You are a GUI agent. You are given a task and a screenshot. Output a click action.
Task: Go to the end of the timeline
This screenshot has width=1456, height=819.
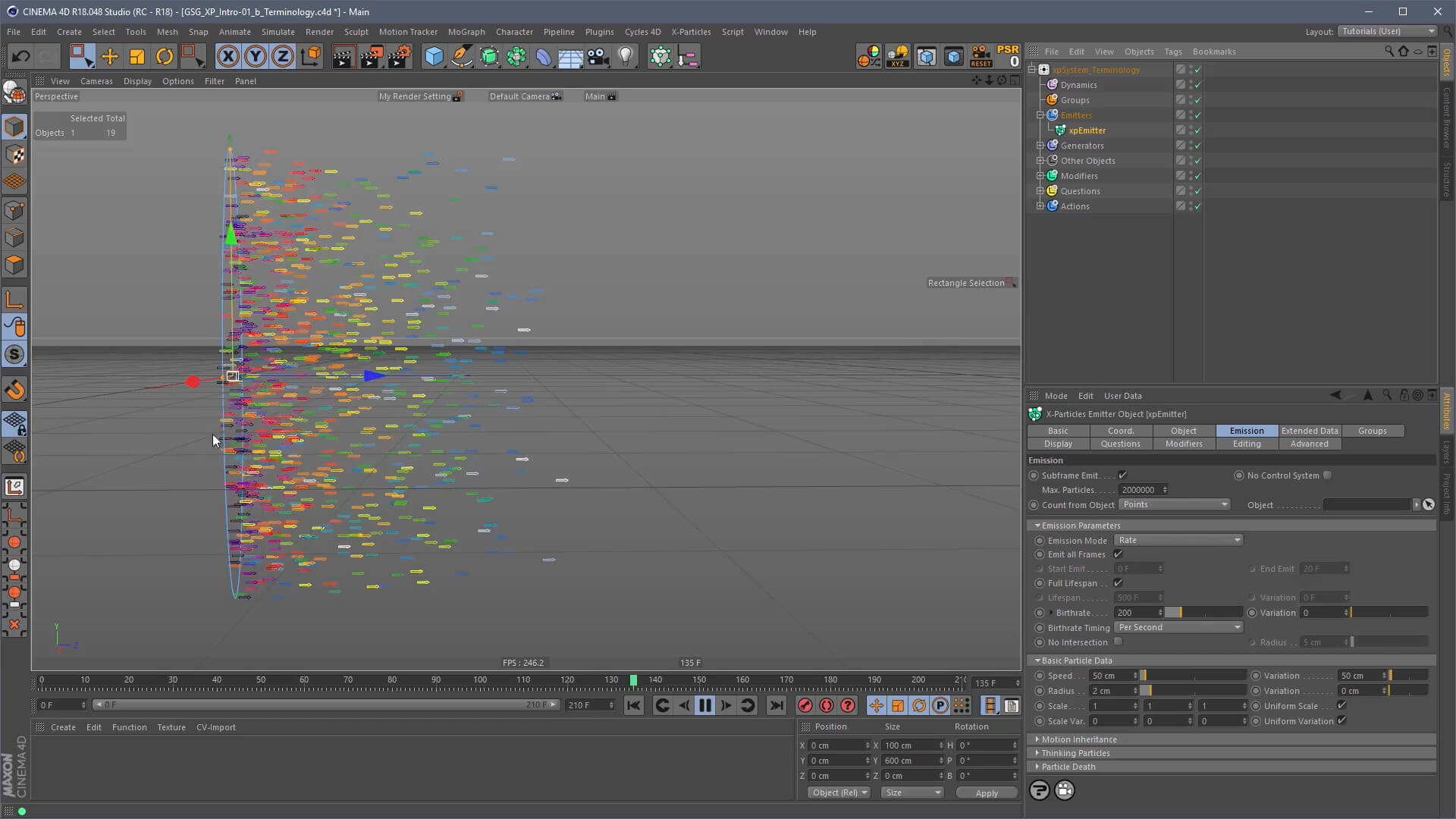pyautogui.click(x=777, y=705)
